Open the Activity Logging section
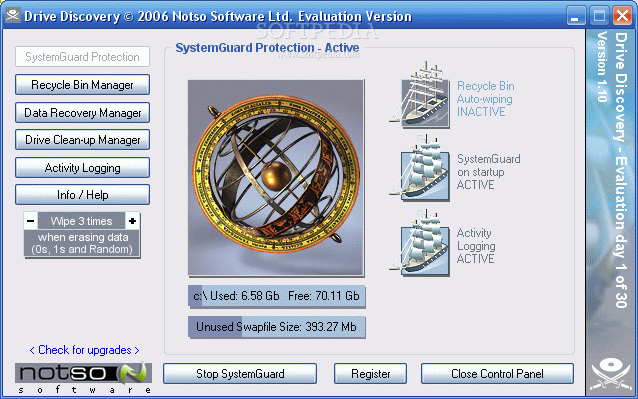Screen dimensions: 638x399 click(83, 168)
